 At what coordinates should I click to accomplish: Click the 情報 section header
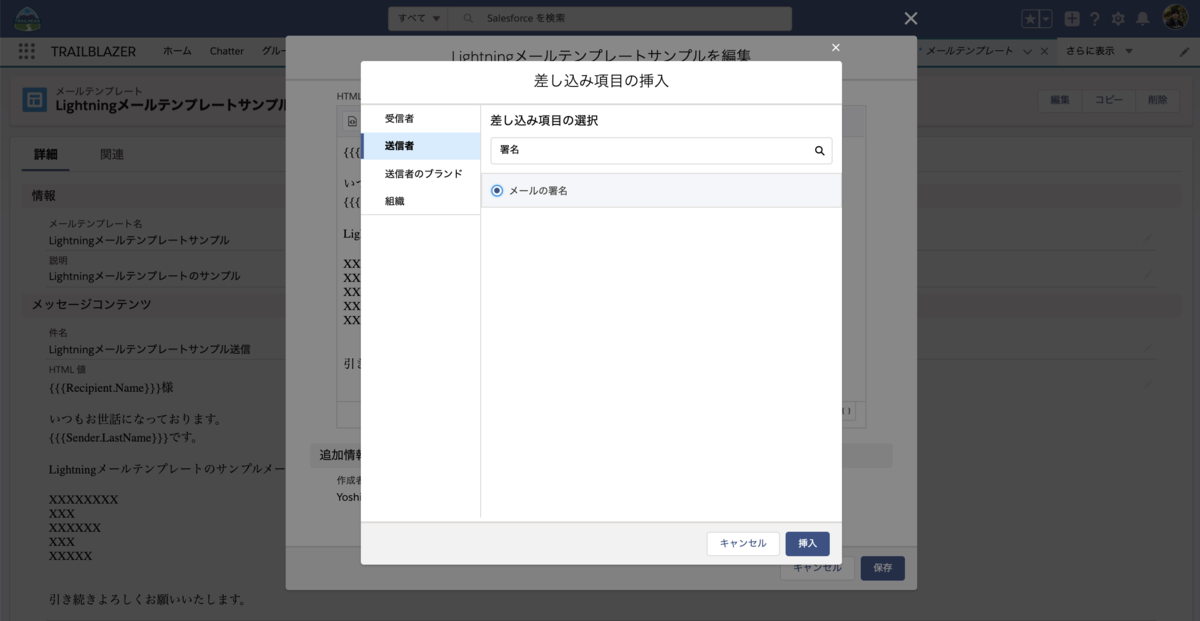44,195
